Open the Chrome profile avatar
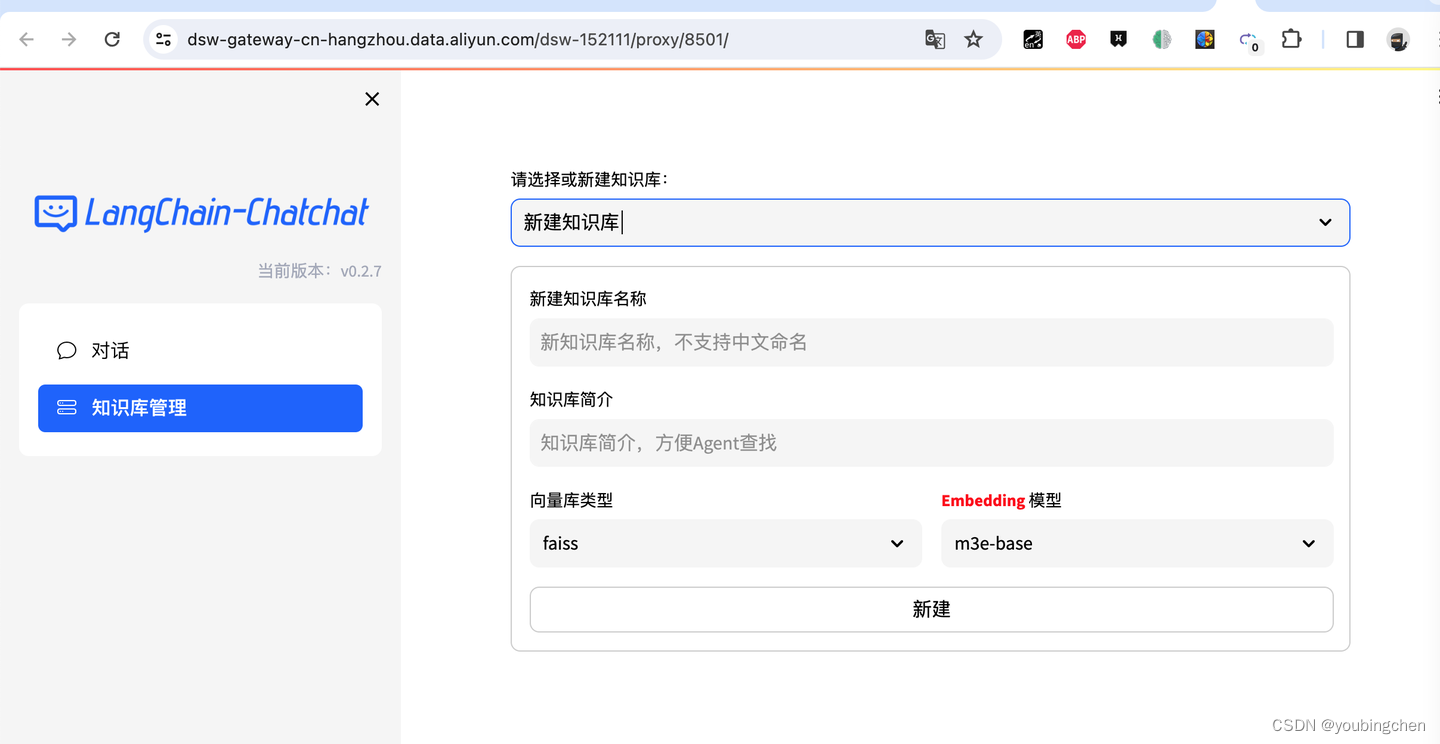 [x=1398, y=40]
